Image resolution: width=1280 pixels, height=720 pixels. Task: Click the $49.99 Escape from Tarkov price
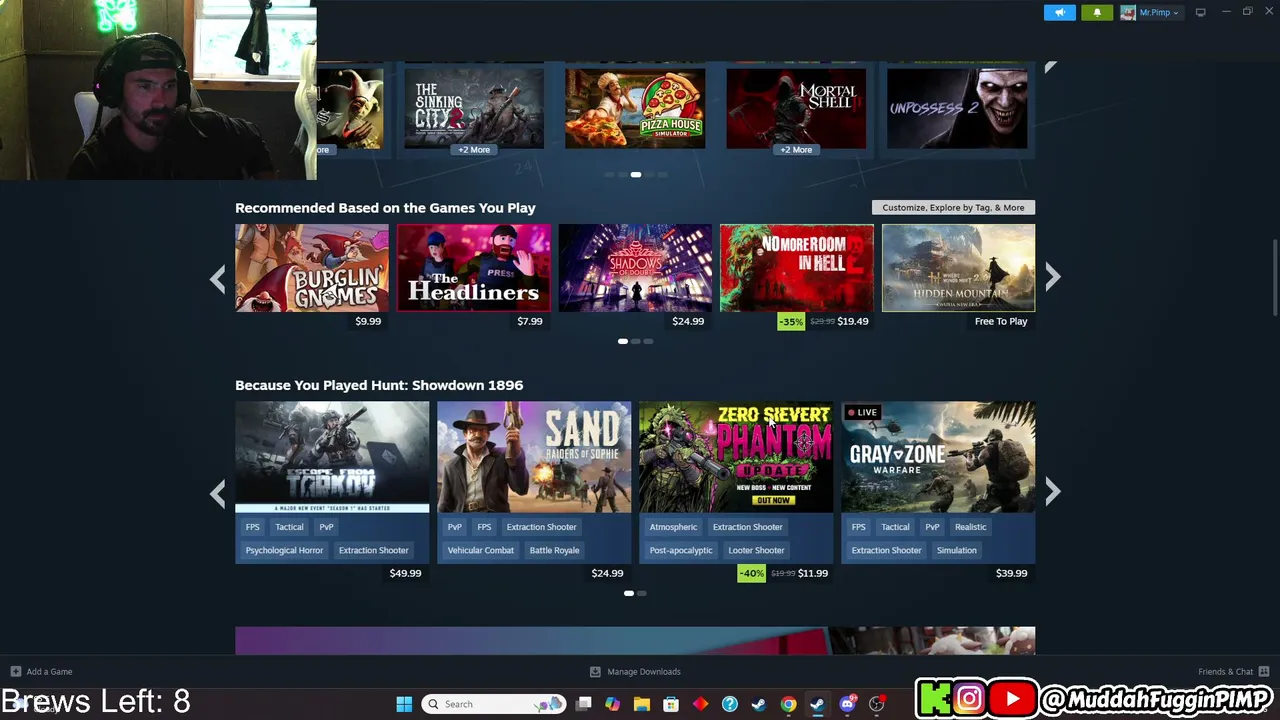[x=405, y=573]
